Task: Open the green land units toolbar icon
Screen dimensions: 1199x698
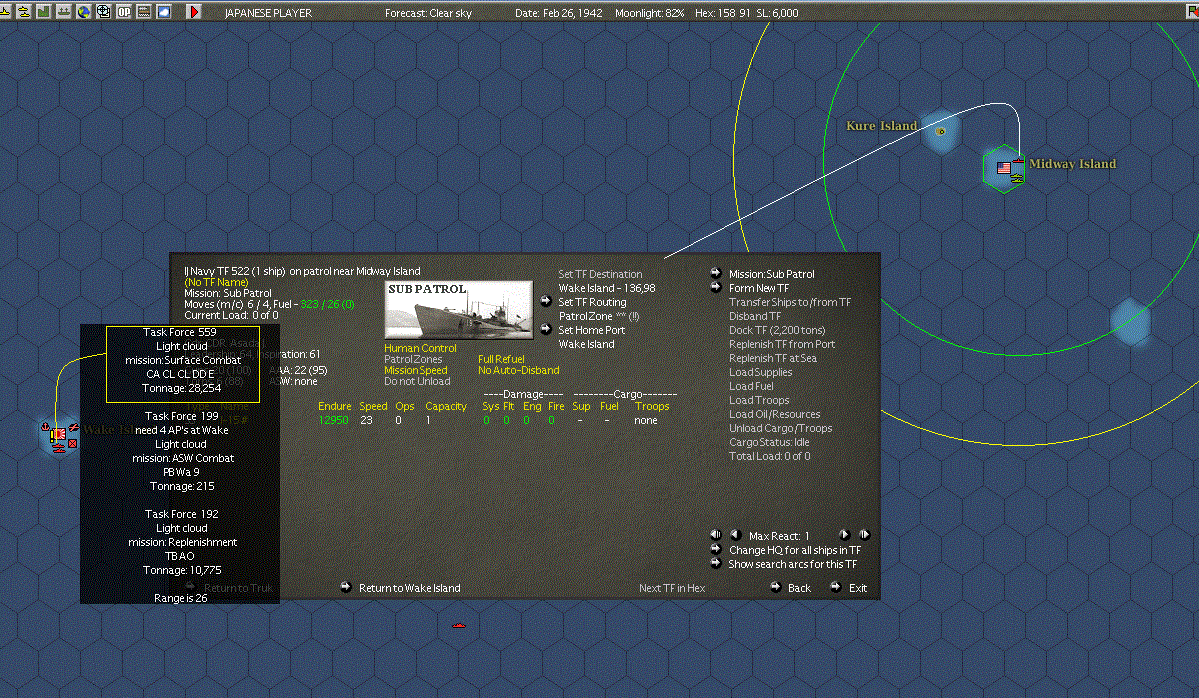Action: tap(44, 11)
